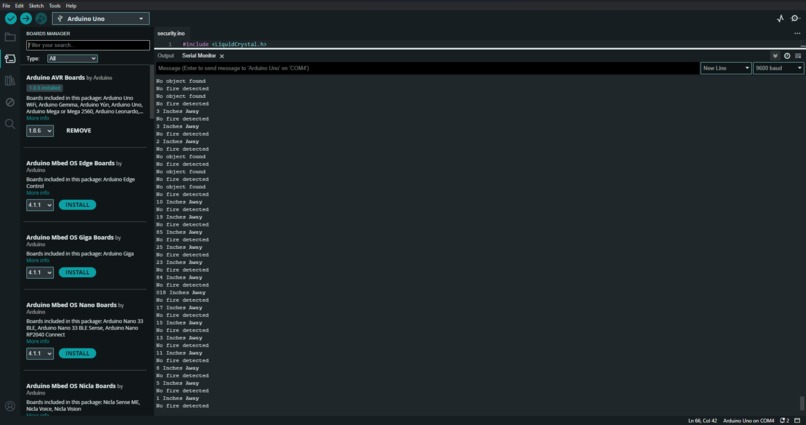Image resolution: width=806 pixels, height=425 pixels.
Task: Open the user account profile icon
Action: (10, 406)
